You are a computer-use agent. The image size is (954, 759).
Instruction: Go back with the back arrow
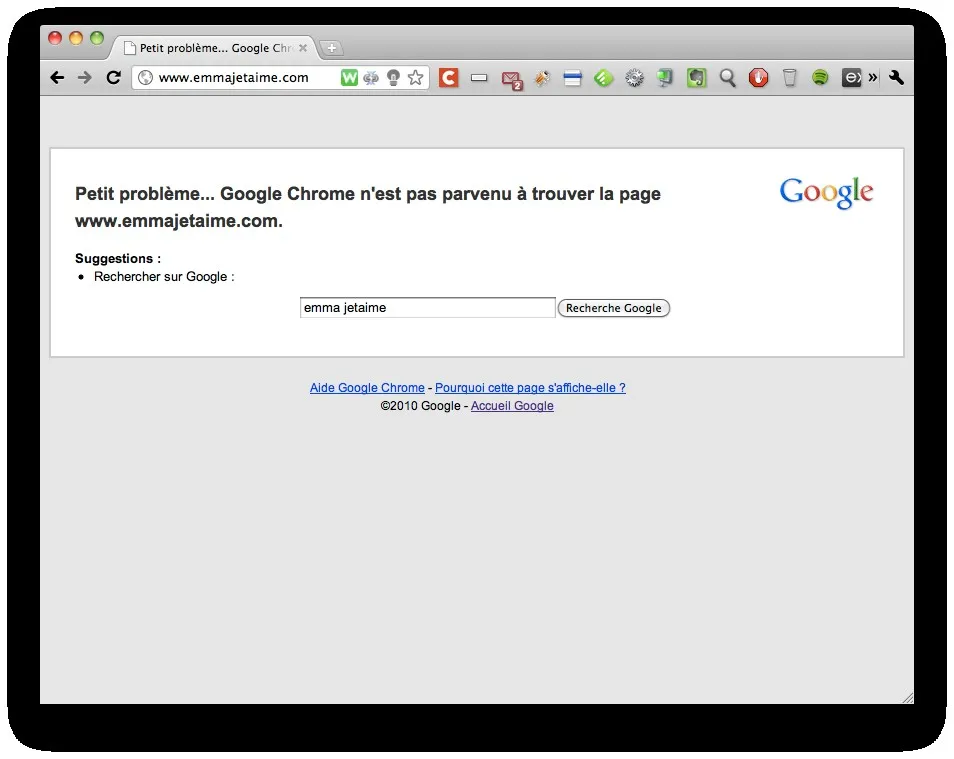tap(57, 77)
